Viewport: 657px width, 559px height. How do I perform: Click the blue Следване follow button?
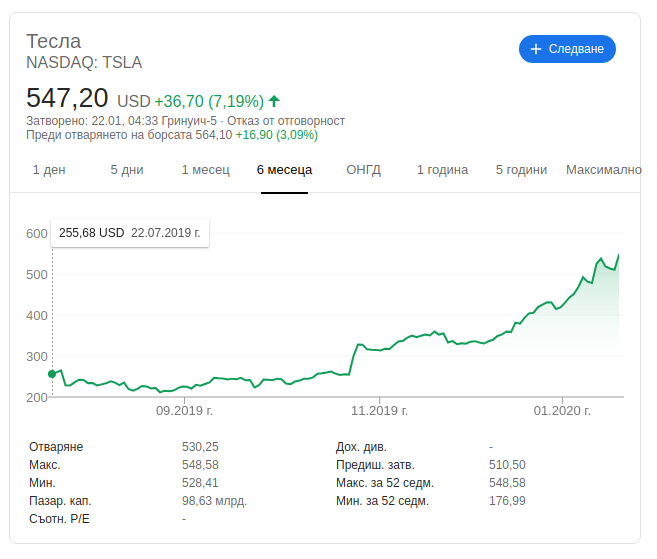click(x=567, y=49)
